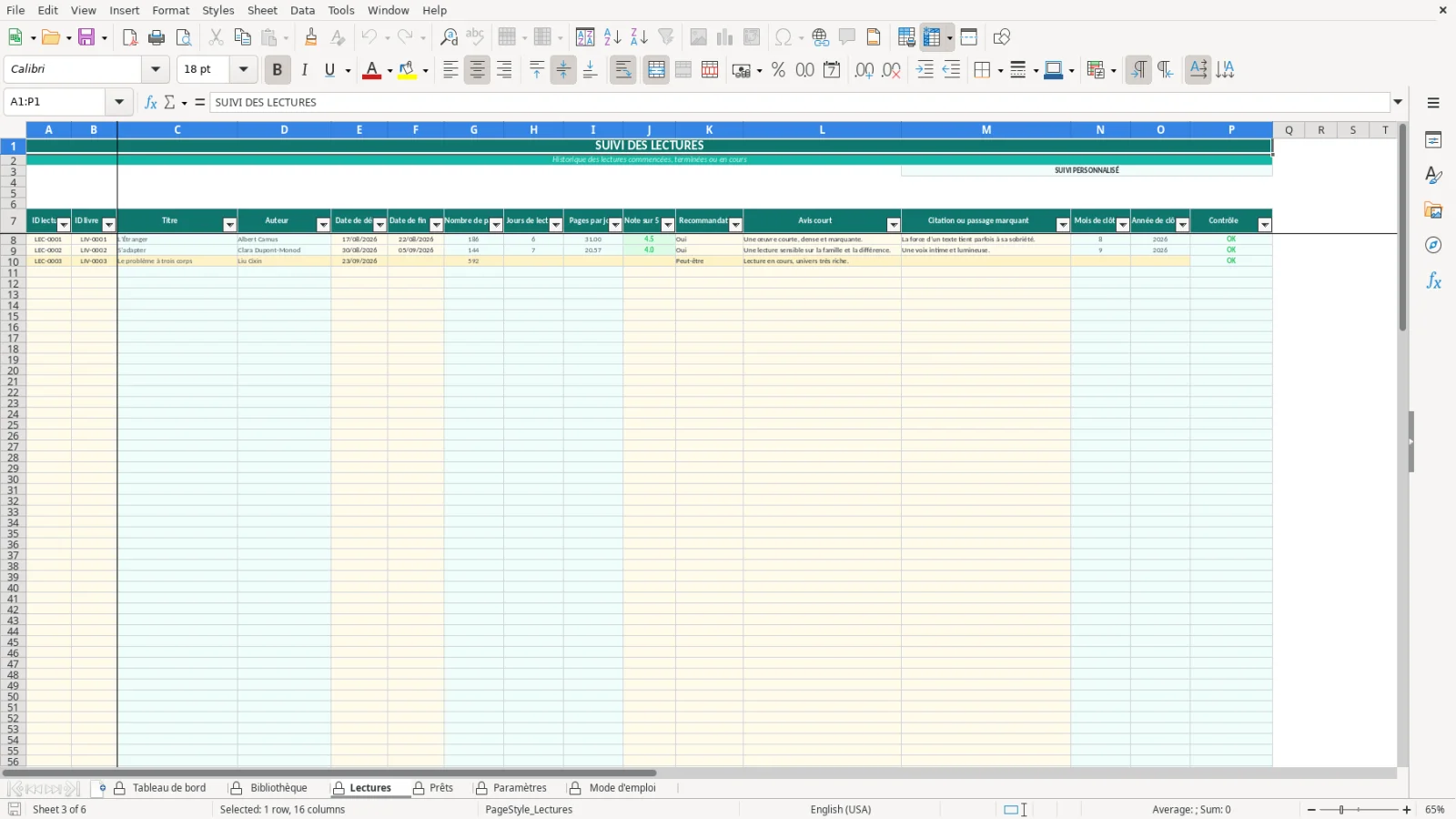
Task: Click the Print icon
Action: coord(157,37)
